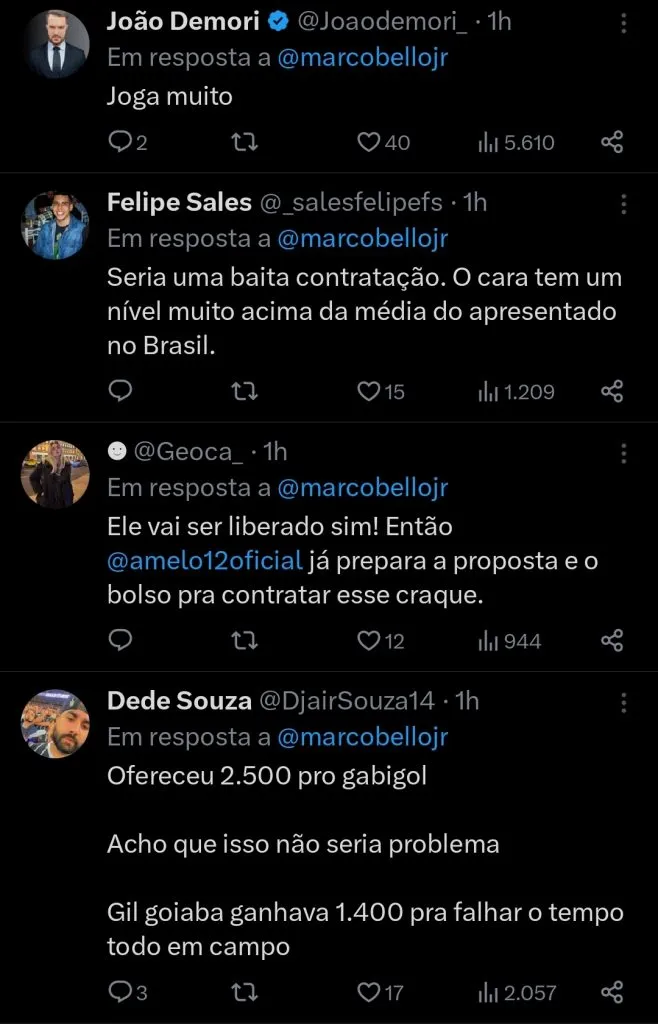Click the view count icon showing 5.610

(x=489, y=142)
